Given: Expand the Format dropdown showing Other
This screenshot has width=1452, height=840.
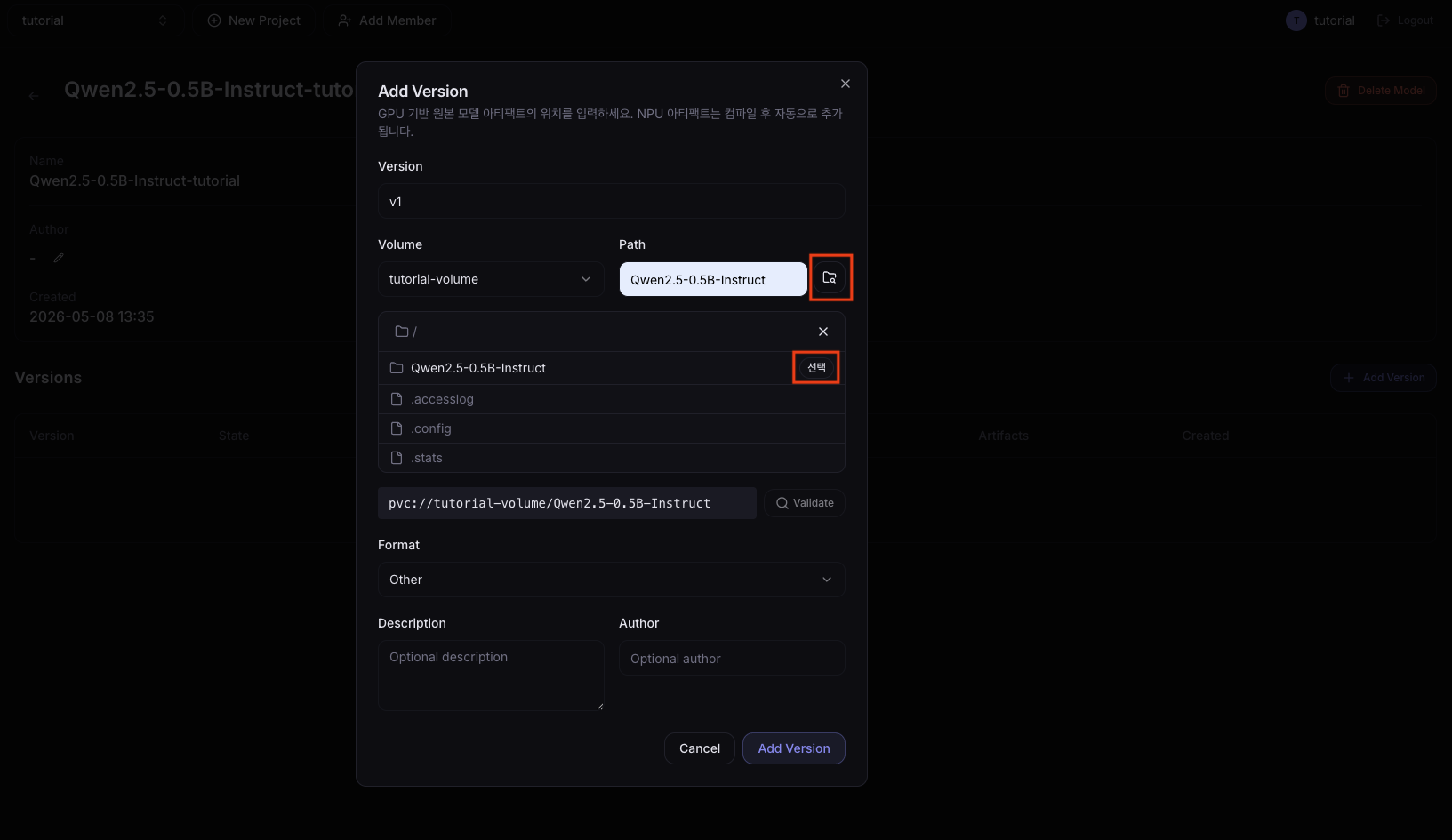Looking at the screenshot, I should 611,580.
